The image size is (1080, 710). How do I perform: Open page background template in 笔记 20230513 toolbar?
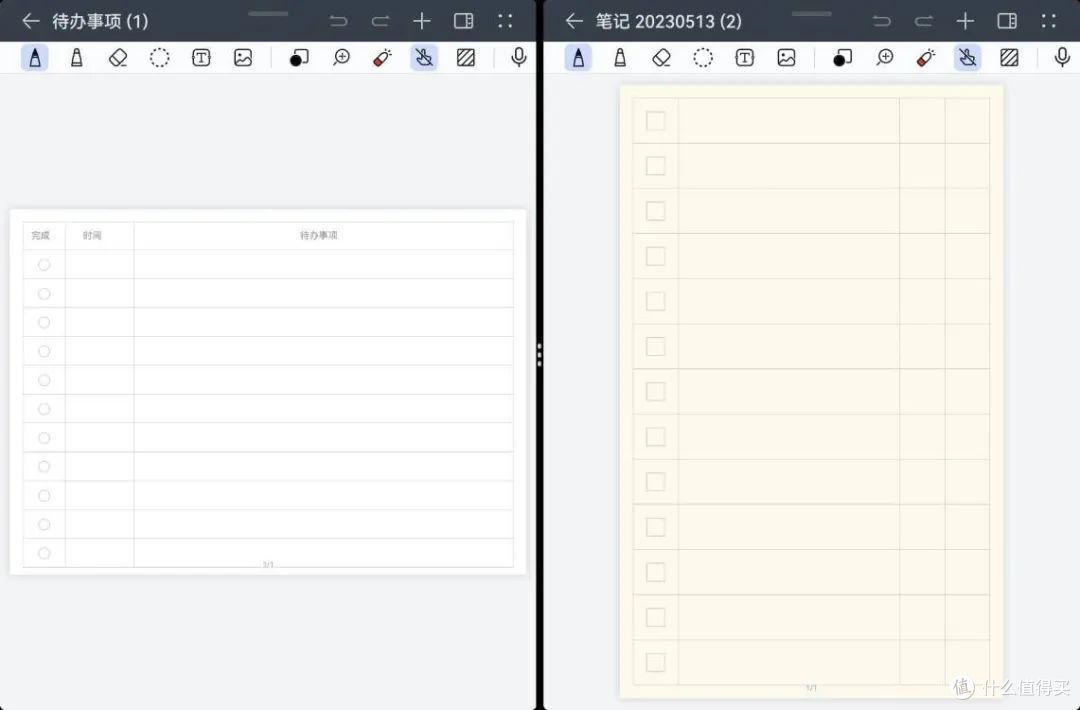coord(1009,58)
